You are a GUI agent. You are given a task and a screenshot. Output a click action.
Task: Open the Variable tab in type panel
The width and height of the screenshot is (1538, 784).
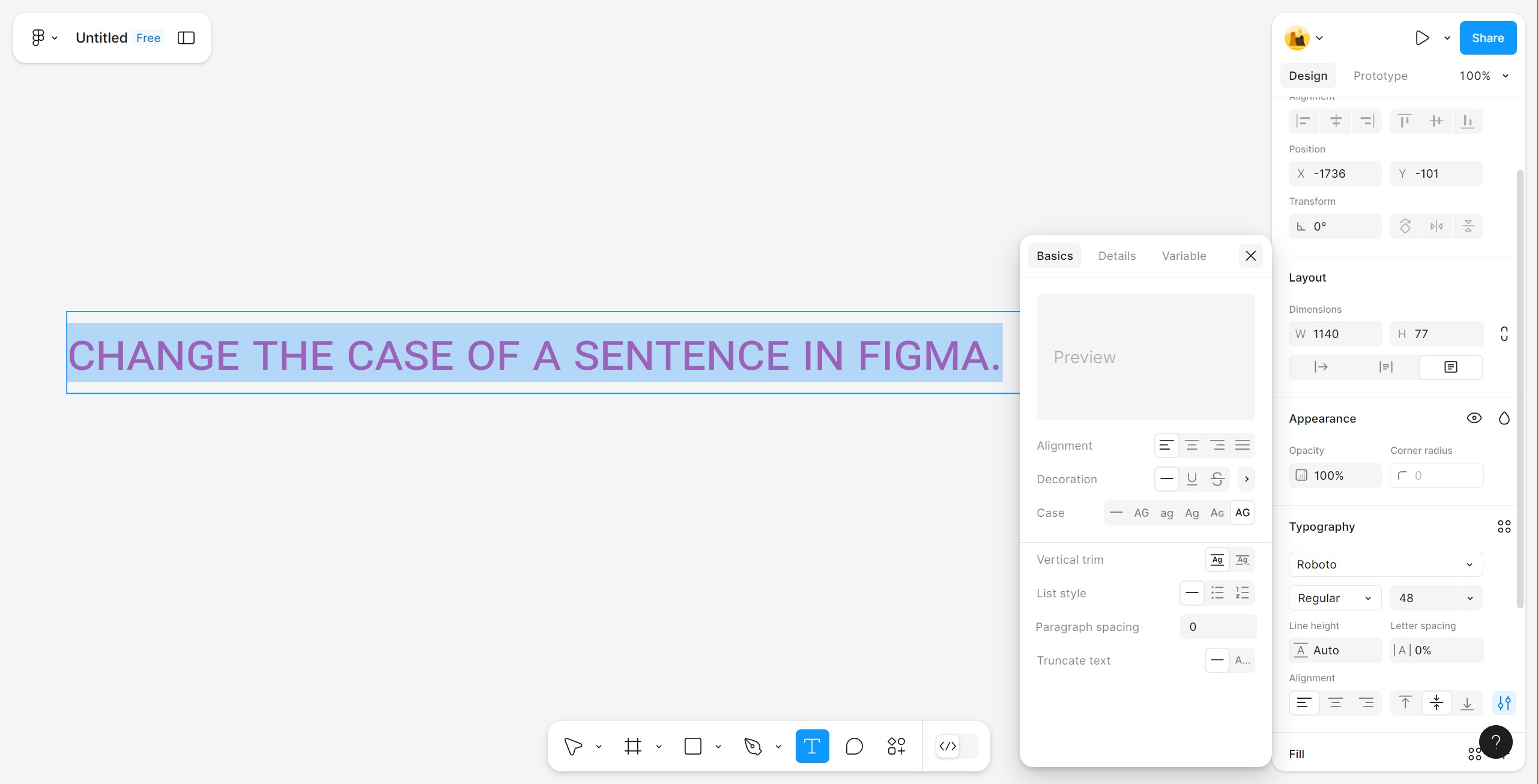pos(1184,256)
